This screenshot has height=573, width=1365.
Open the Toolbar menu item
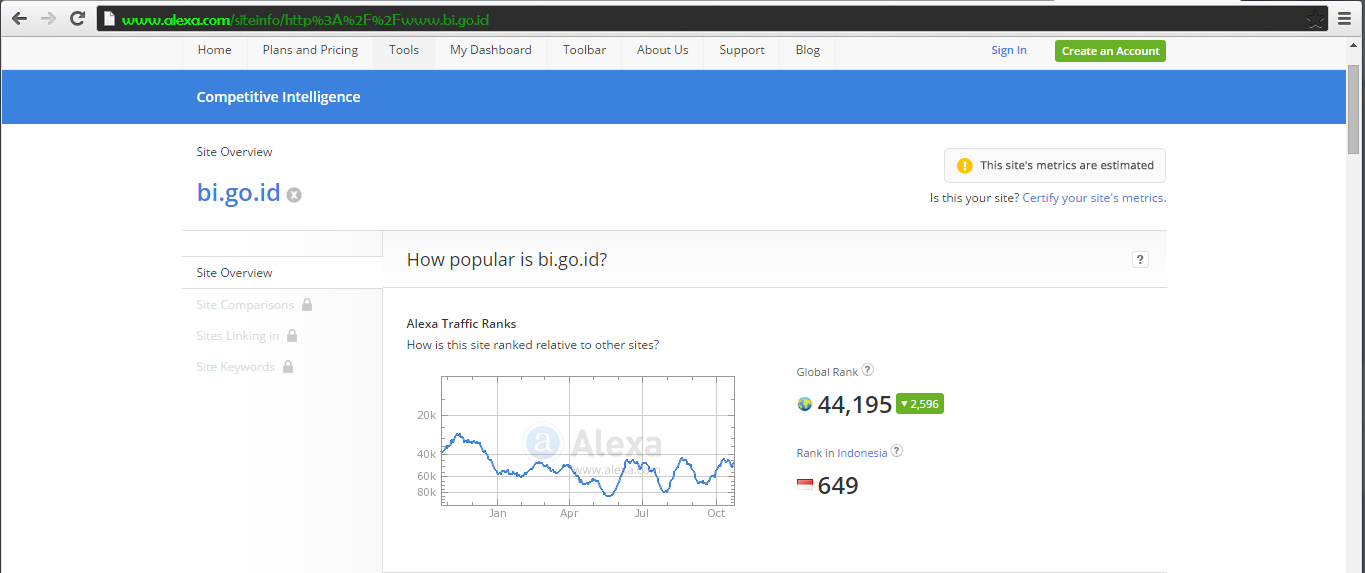tap(584, 50)
